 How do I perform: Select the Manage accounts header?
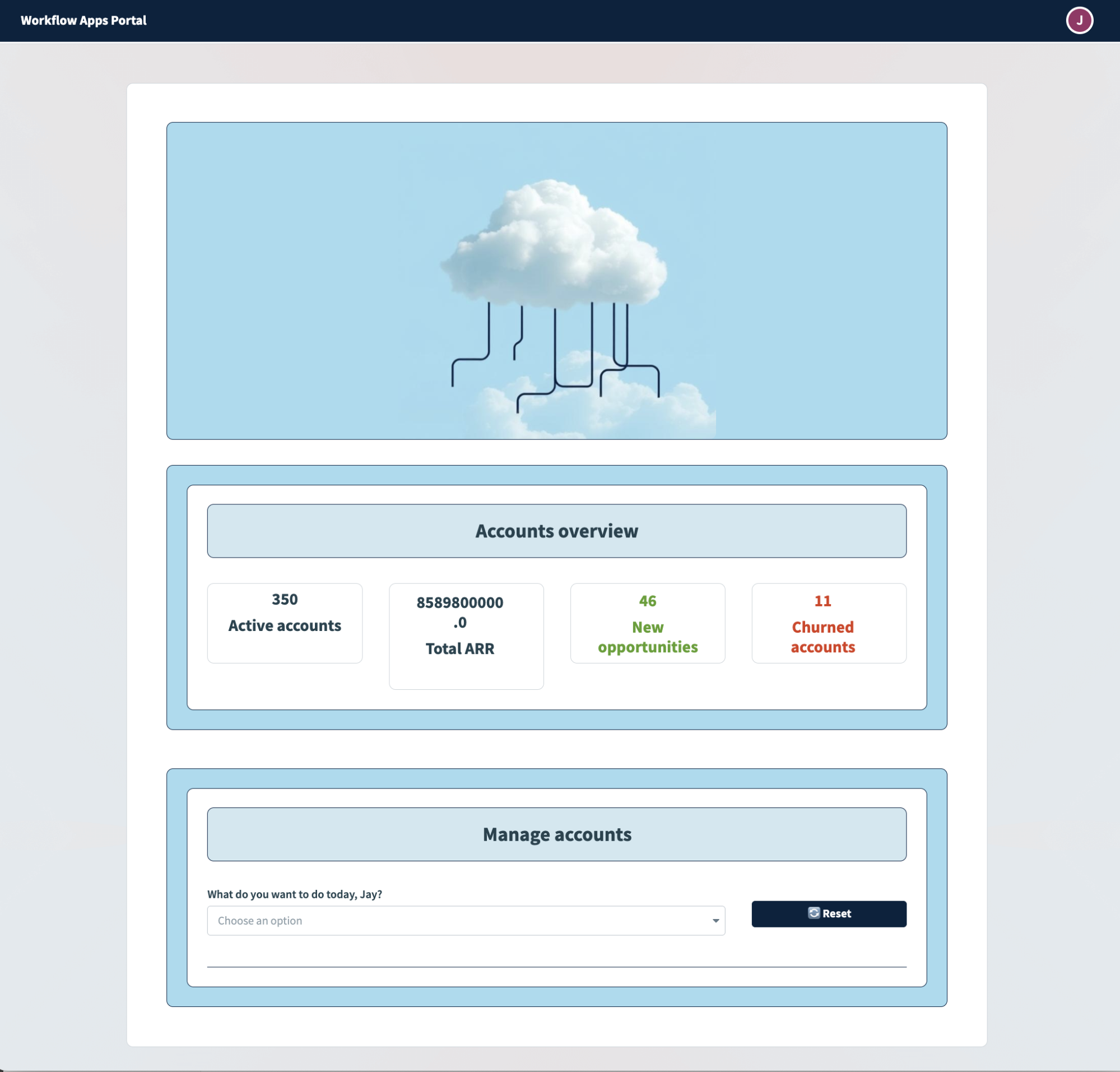[556, 834]
